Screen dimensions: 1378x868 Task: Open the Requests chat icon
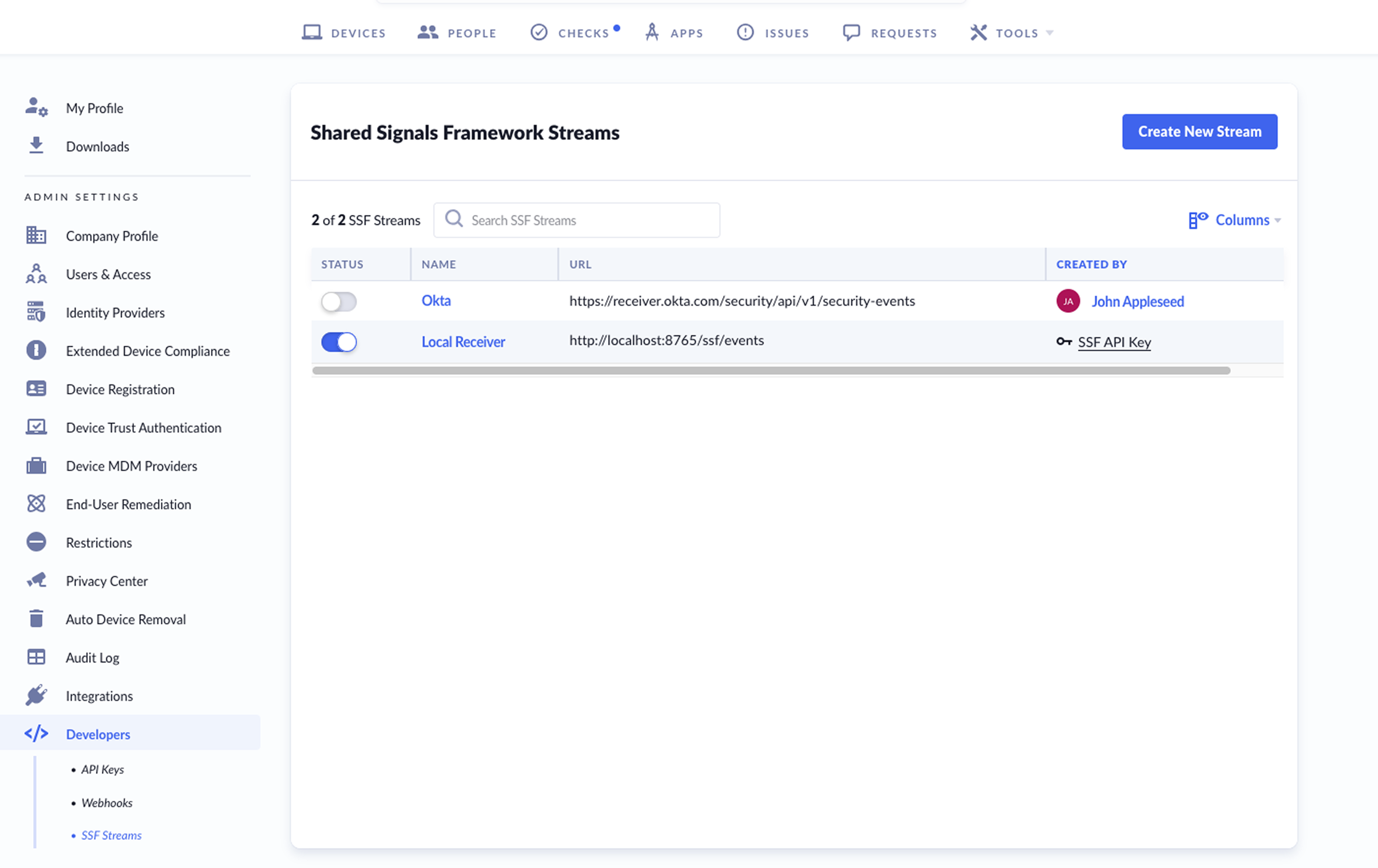click(x=852, y=32)
